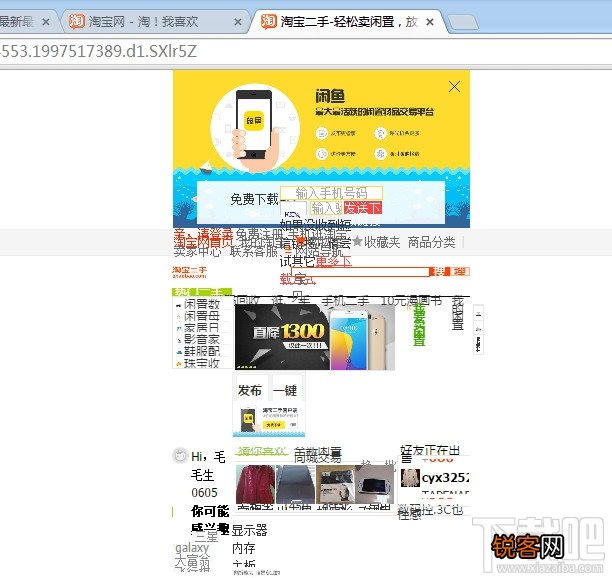
Task: Click the avatar next to cyx3252
Action: click(x=410, y=478)
